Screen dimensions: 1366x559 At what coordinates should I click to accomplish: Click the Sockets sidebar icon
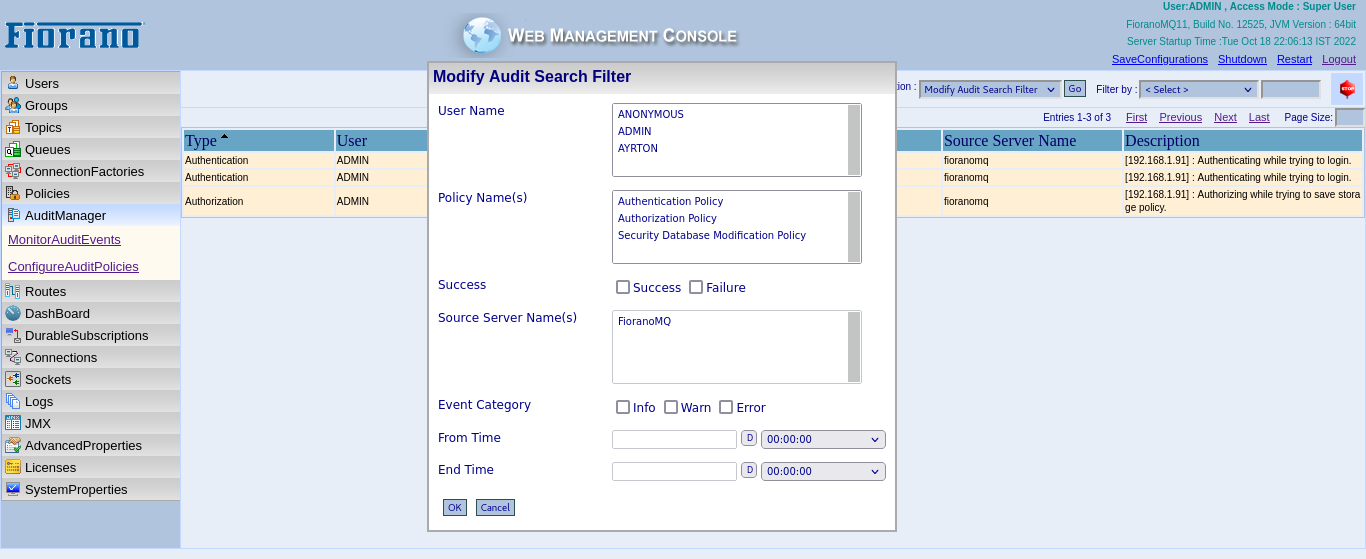click(x=13, y=379)
